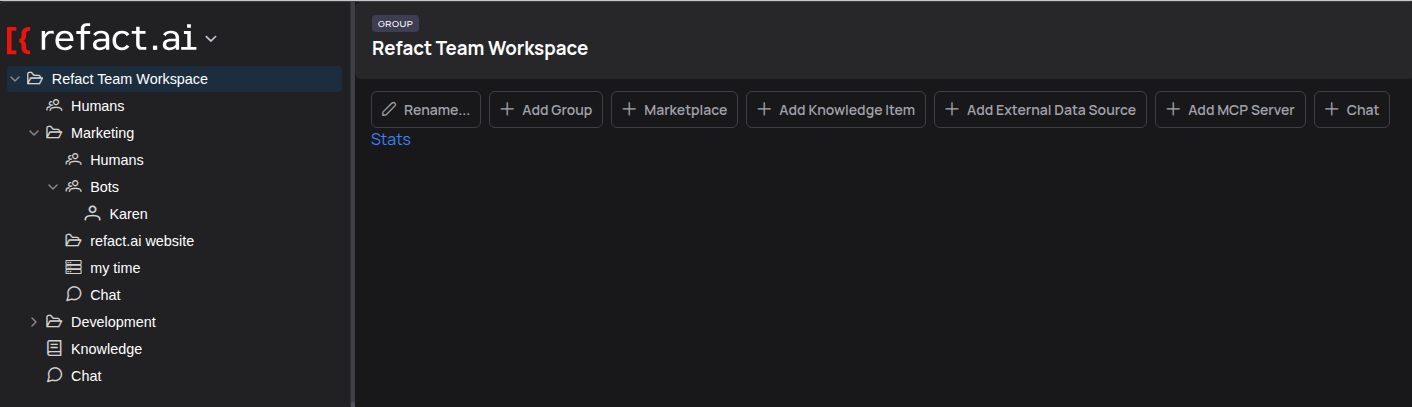
Task: Click the Development folder icon
Action: click(54, 322)
